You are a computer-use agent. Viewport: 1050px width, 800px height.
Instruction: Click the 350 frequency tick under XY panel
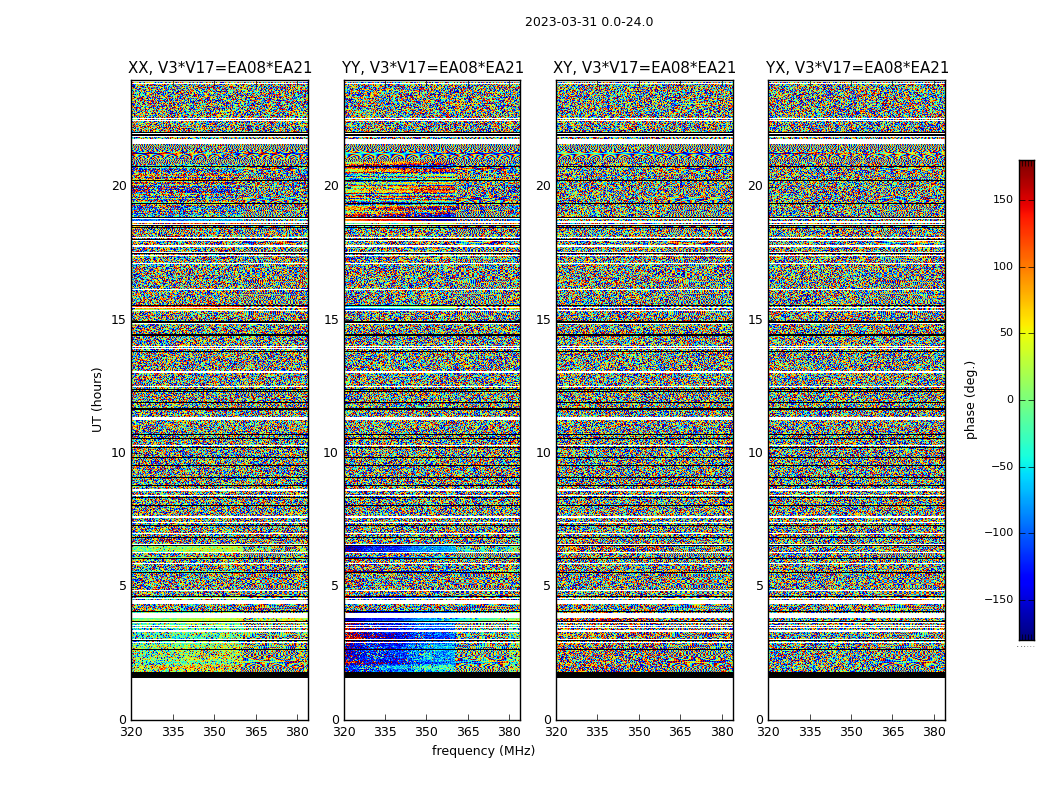point(639,732)
